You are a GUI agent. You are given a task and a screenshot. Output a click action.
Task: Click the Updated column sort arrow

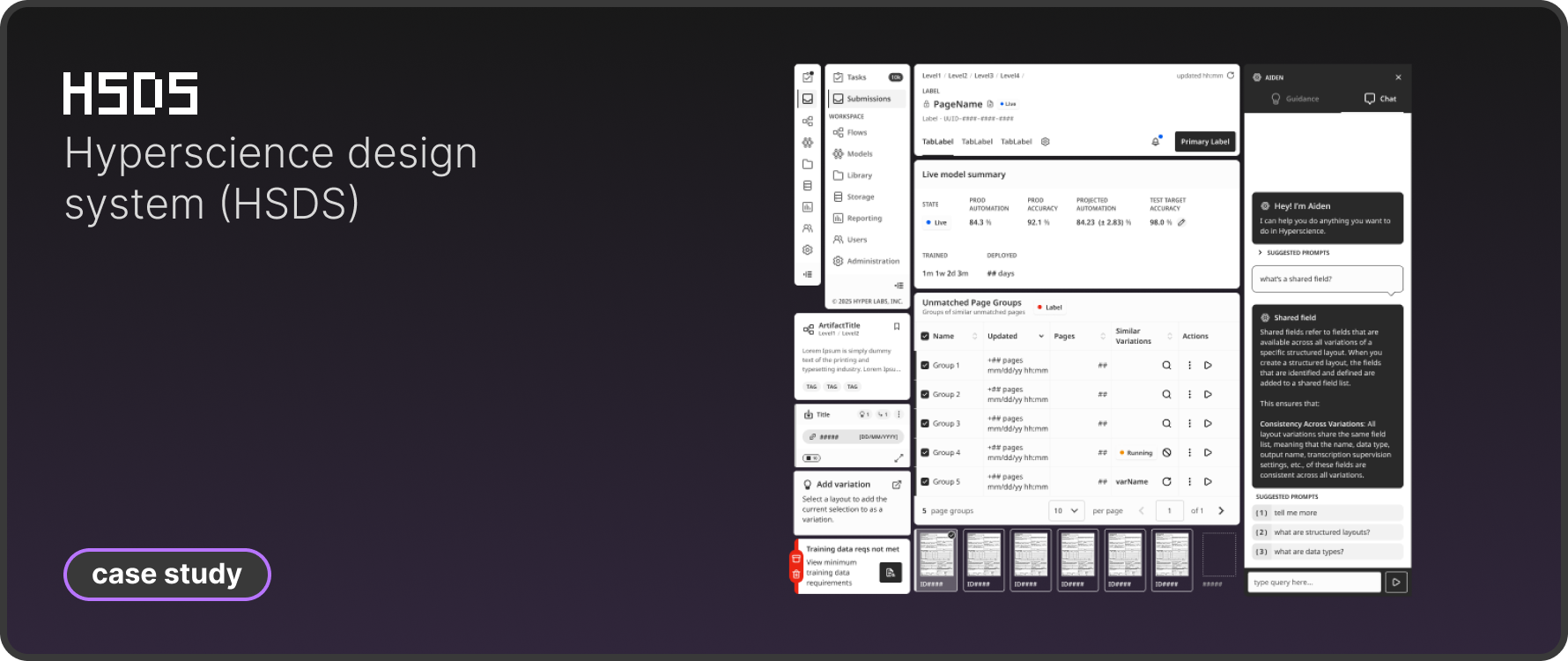pyautogui.click(x=1040, y=337)
